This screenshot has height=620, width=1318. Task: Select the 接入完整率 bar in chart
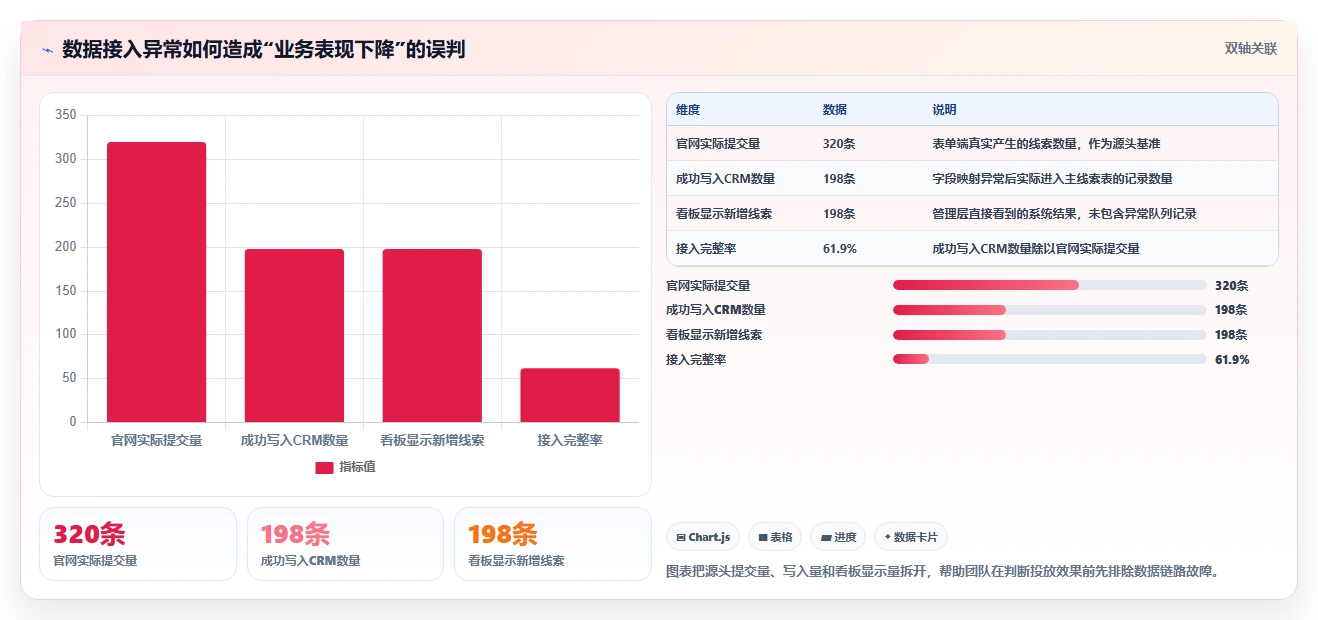570,395
